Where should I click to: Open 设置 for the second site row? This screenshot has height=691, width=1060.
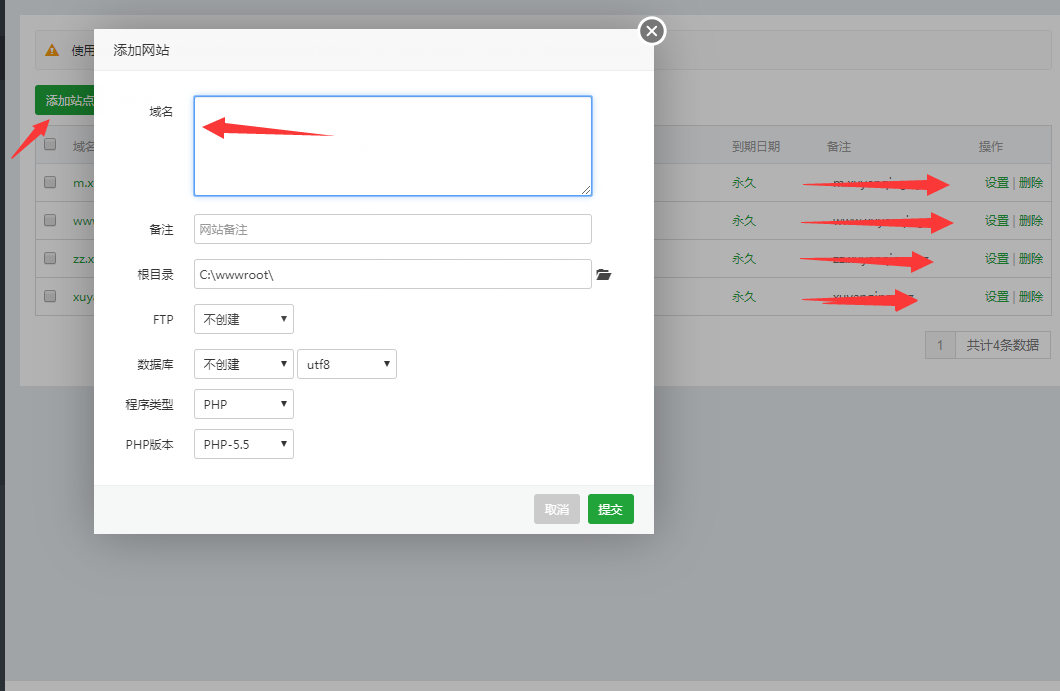[x=996, y=220]
